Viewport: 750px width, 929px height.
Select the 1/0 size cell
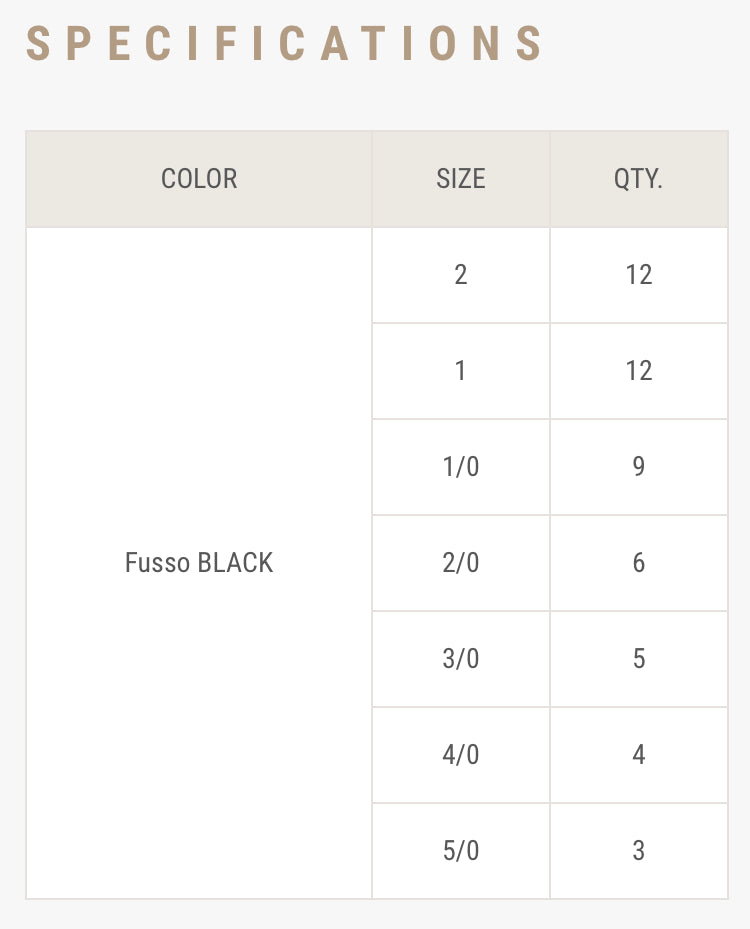(x=461, y=467)
